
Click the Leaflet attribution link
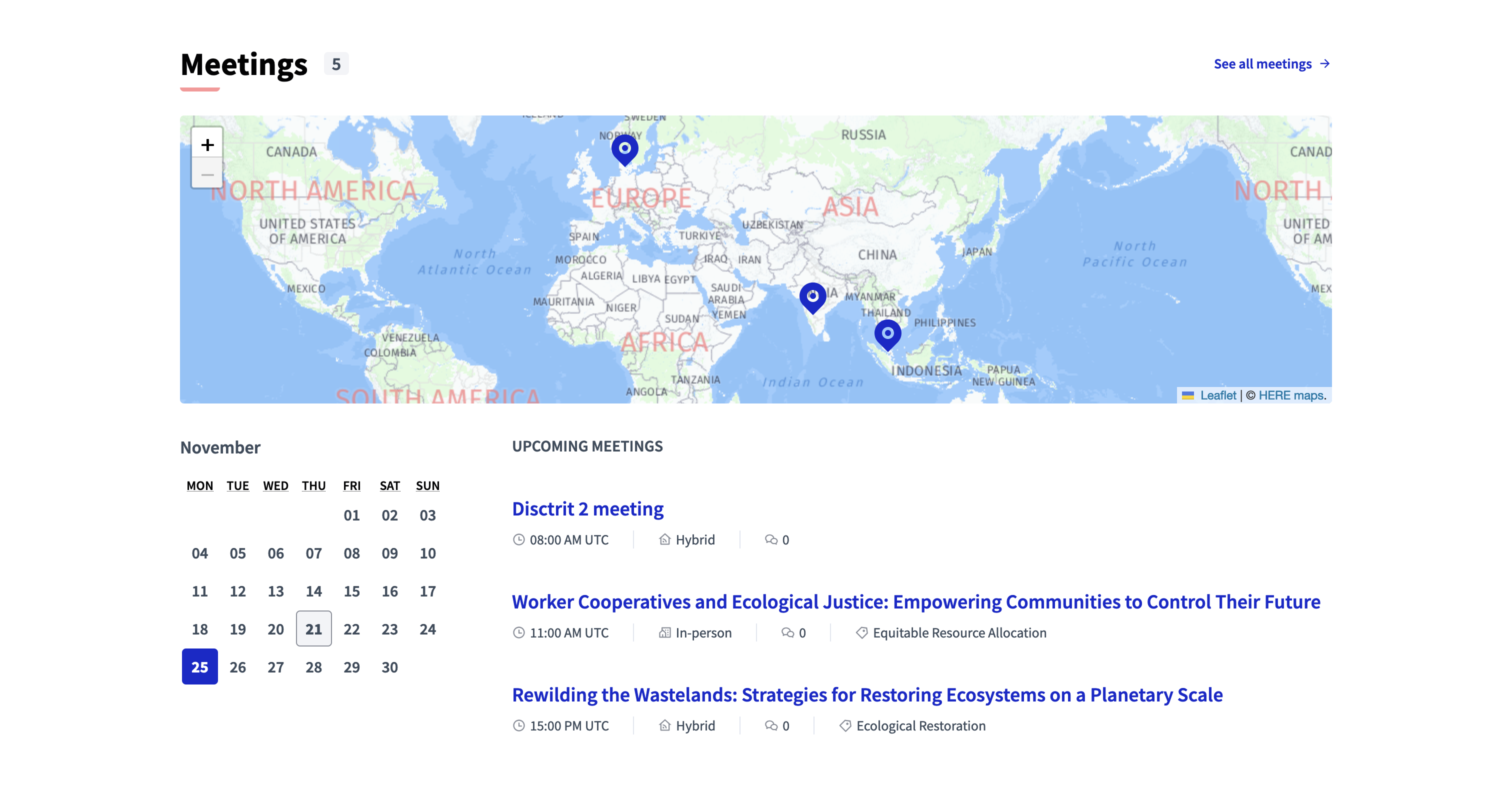coord(1218,395)
